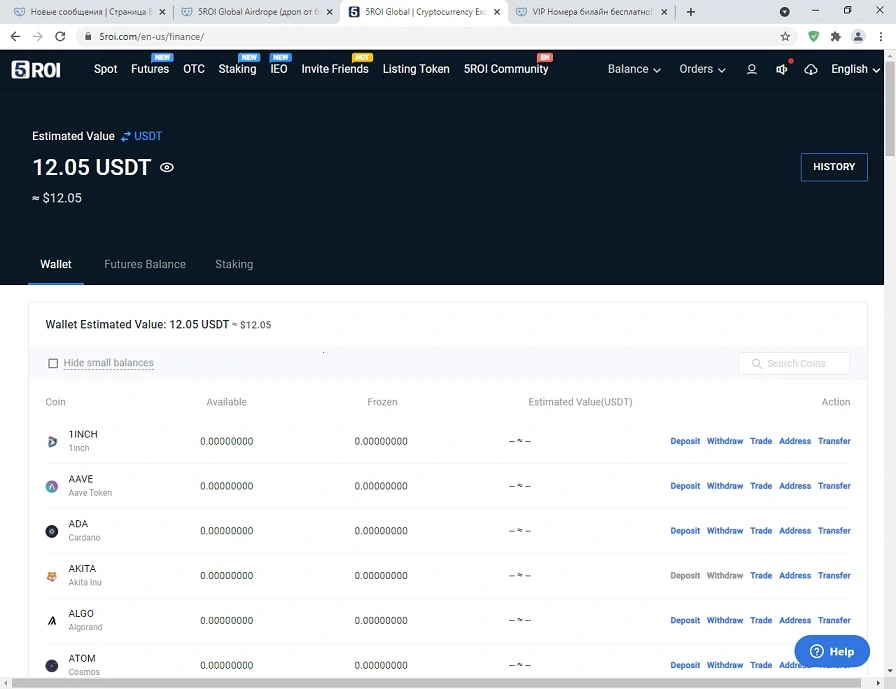Click Transfer for ALGO
The width and height of the screenshot is (896, 689).
coord(834,620)
